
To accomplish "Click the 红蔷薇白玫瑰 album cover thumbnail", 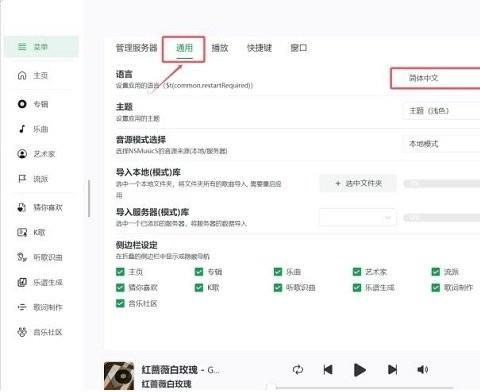I will [x=119, y=376].
